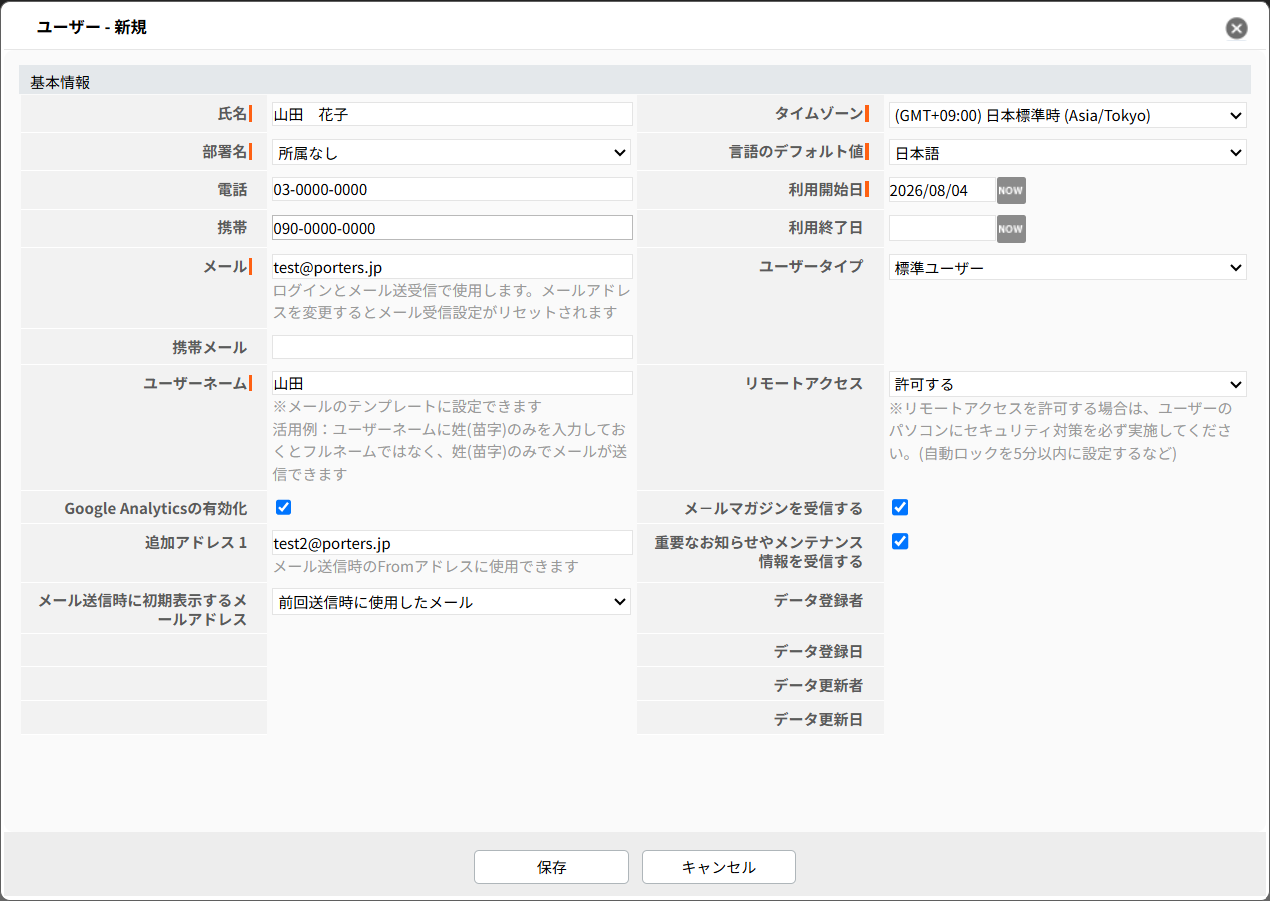
Task: Click the empty 利用終了日 date field
Action: click(x=942, y=228)
